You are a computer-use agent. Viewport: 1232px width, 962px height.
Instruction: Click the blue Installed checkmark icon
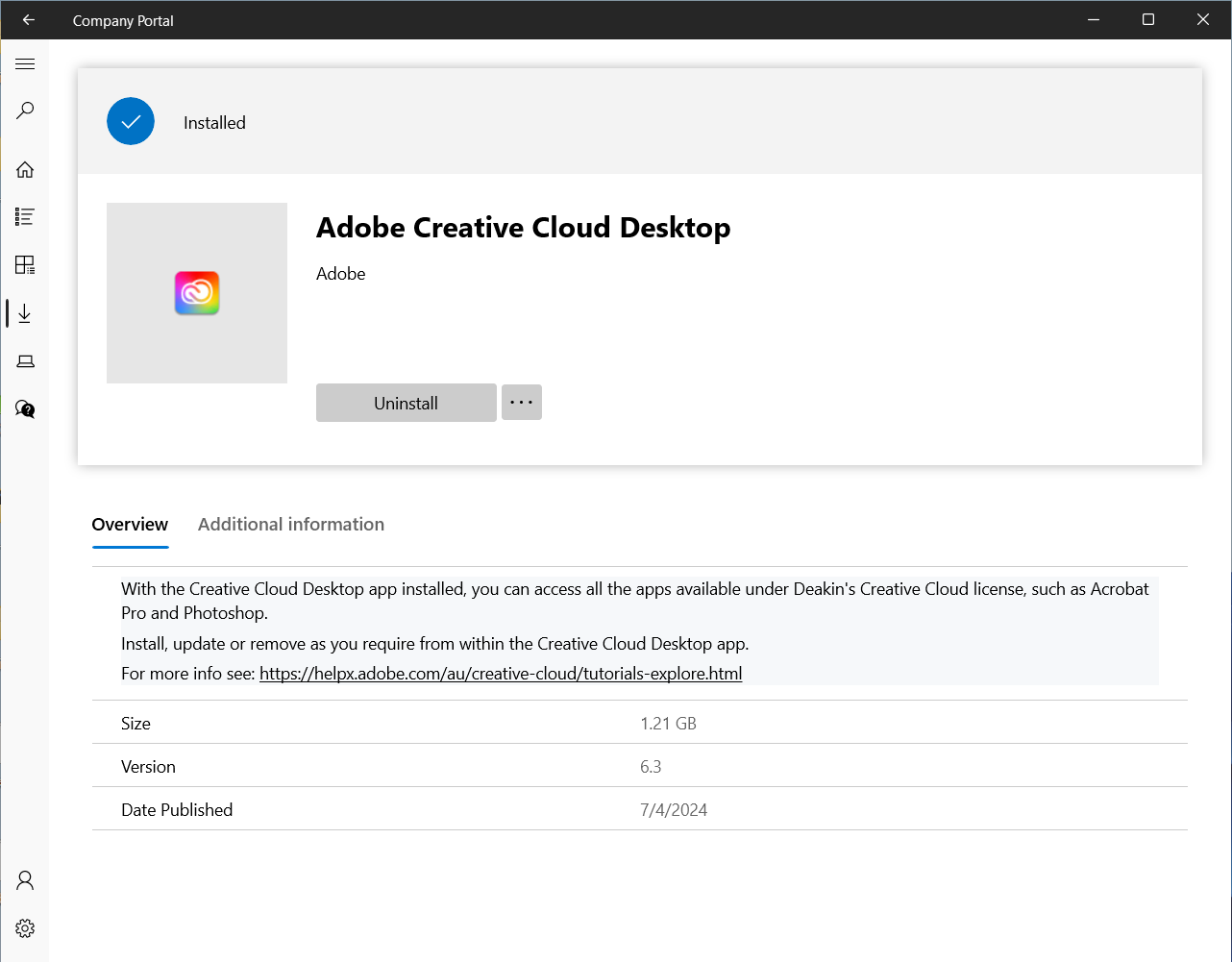[131, 122]
